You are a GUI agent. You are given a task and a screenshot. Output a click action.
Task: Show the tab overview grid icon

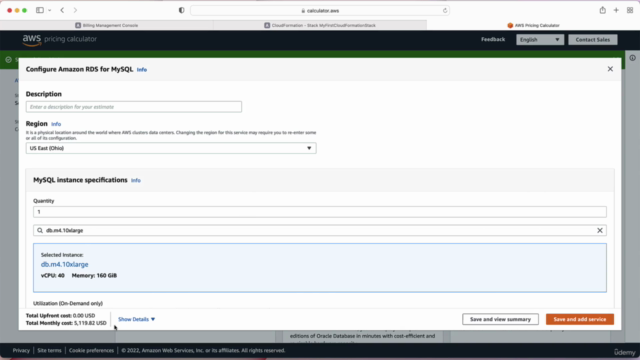pyautogui.click(x=630, y=10)
